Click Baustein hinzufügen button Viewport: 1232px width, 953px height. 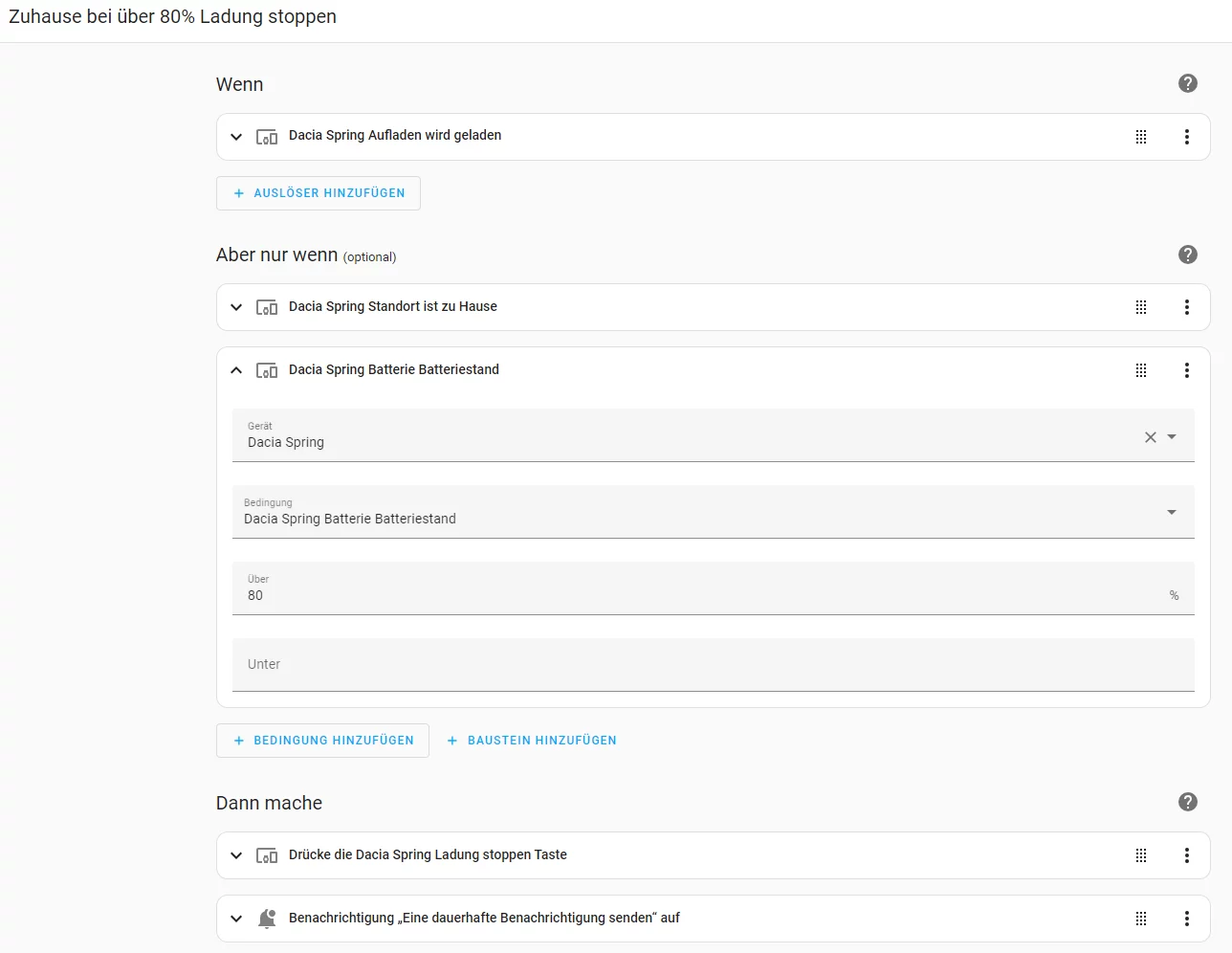coord(532,741)
